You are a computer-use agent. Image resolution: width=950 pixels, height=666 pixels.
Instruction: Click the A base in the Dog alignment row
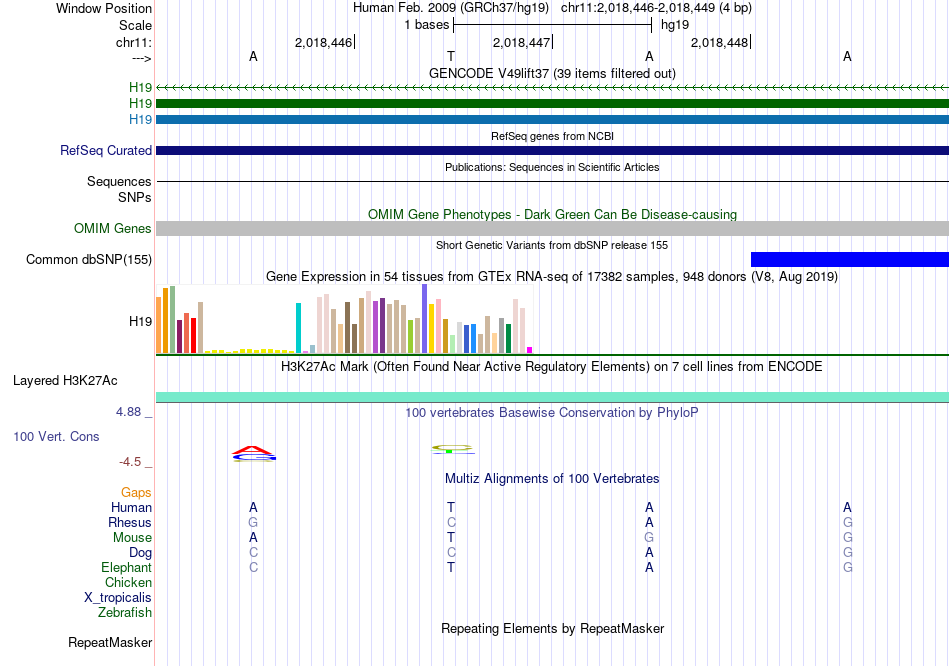pos(649,553)
